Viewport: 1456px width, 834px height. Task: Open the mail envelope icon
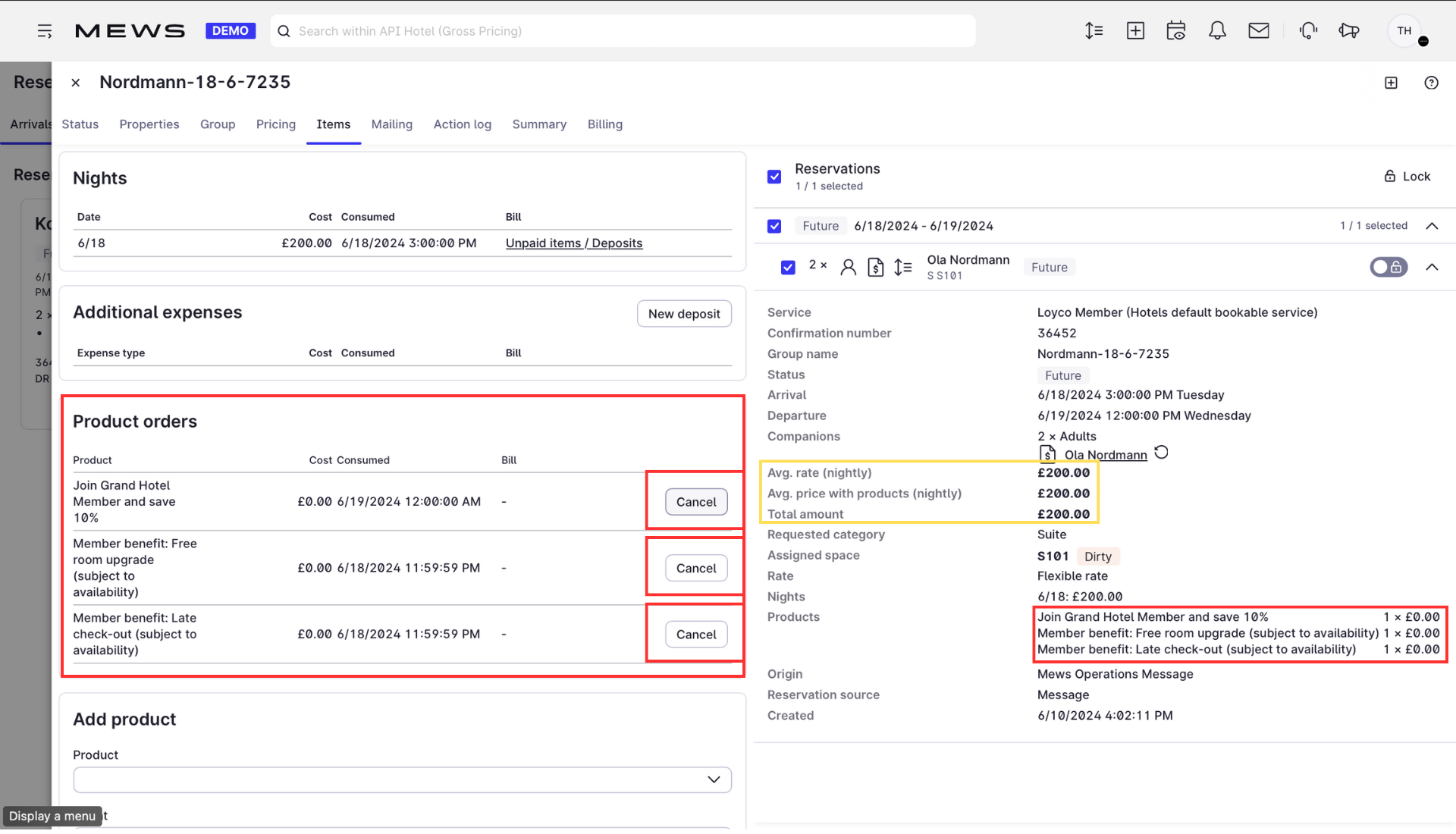(x=1259, y=31)
